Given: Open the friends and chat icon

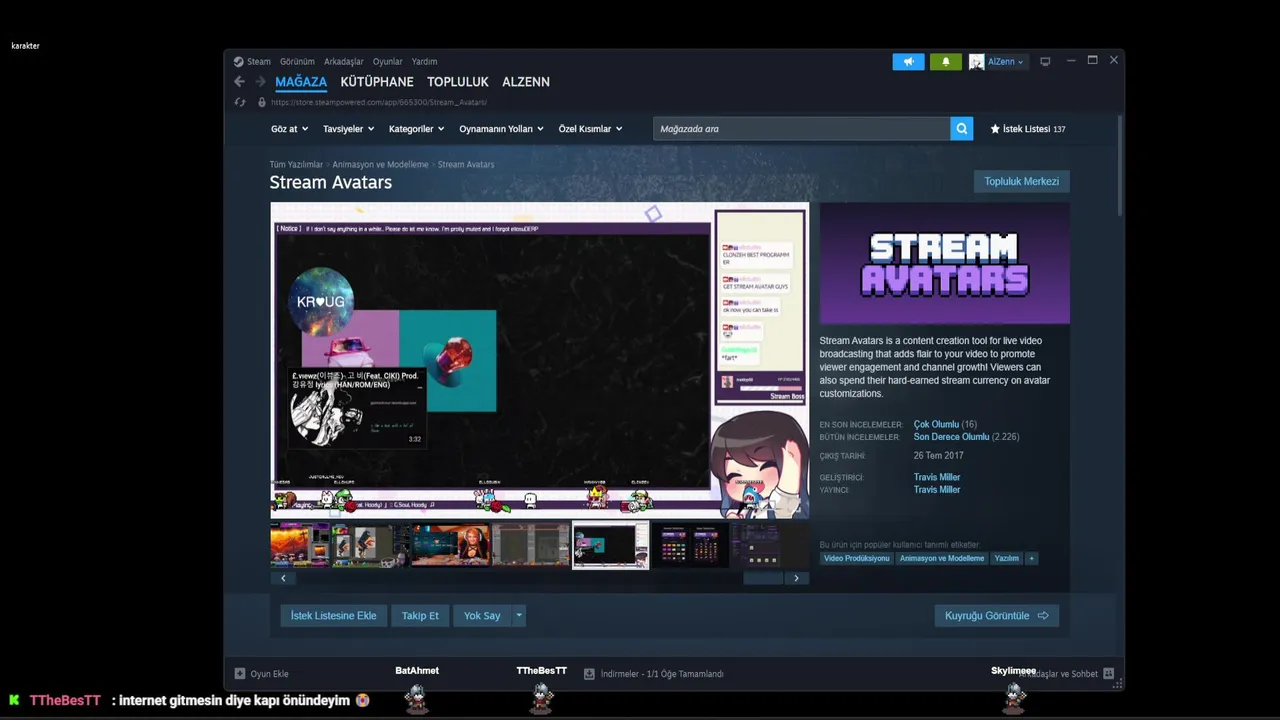Looking at the screenshot, I should pyautogui.click(x=1108, y=674).
